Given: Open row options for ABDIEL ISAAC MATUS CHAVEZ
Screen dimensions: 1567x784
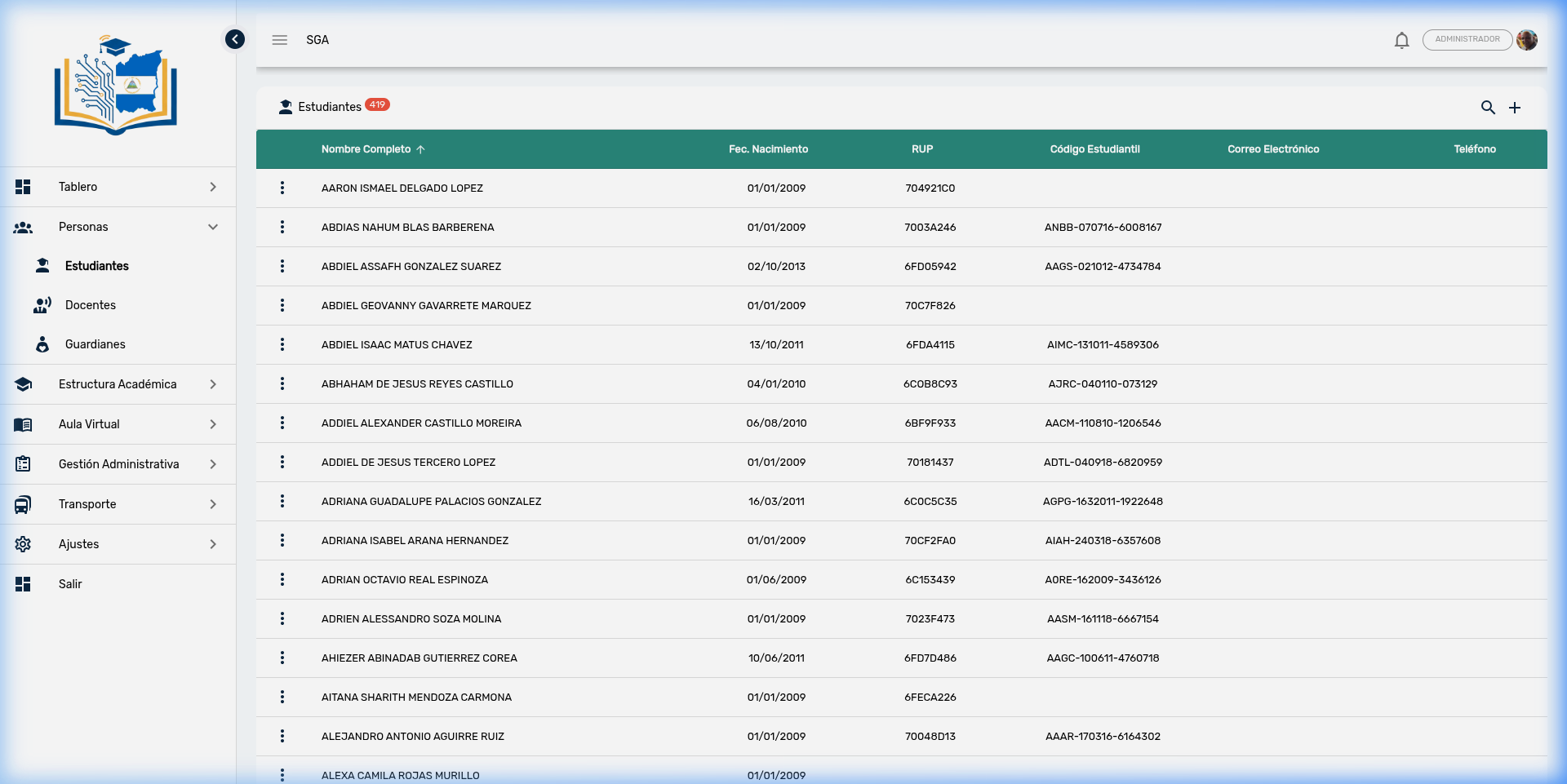Looking at the screenshot, I should [x=282, y=345].
